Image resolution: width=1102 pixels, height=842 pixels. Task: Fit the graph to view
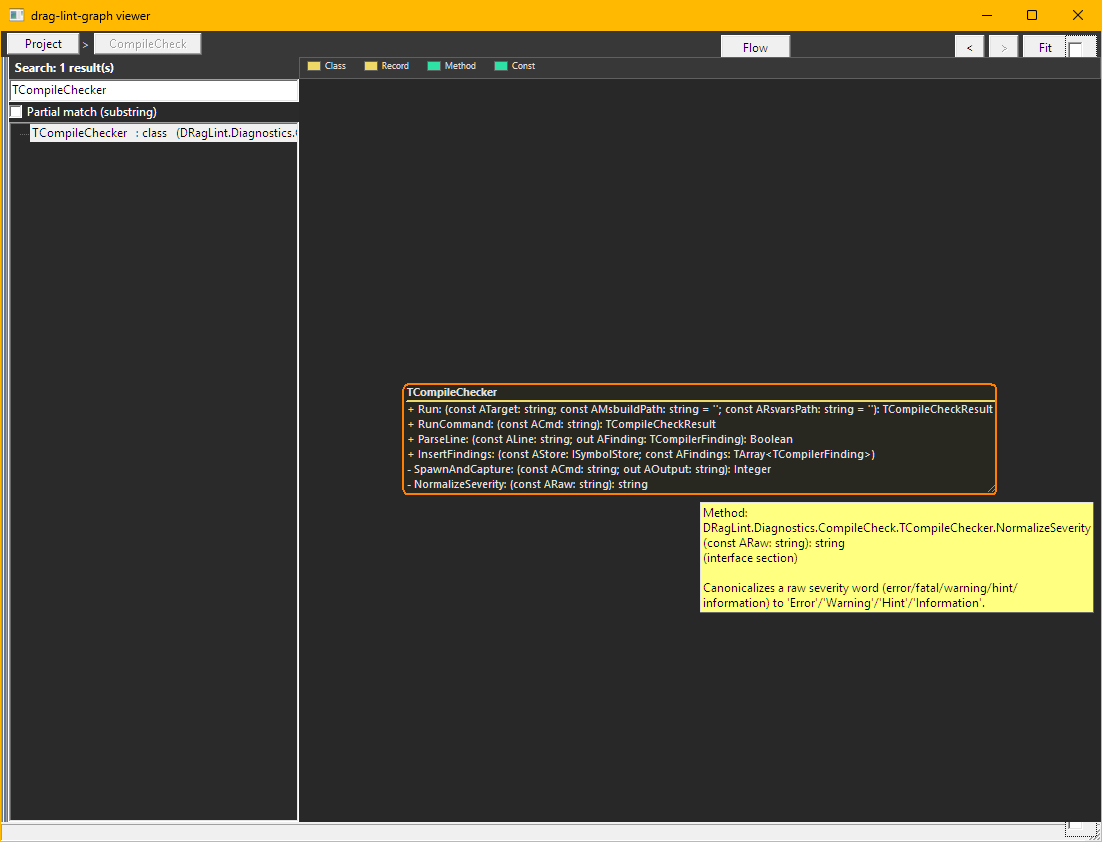pos(1045,47)
